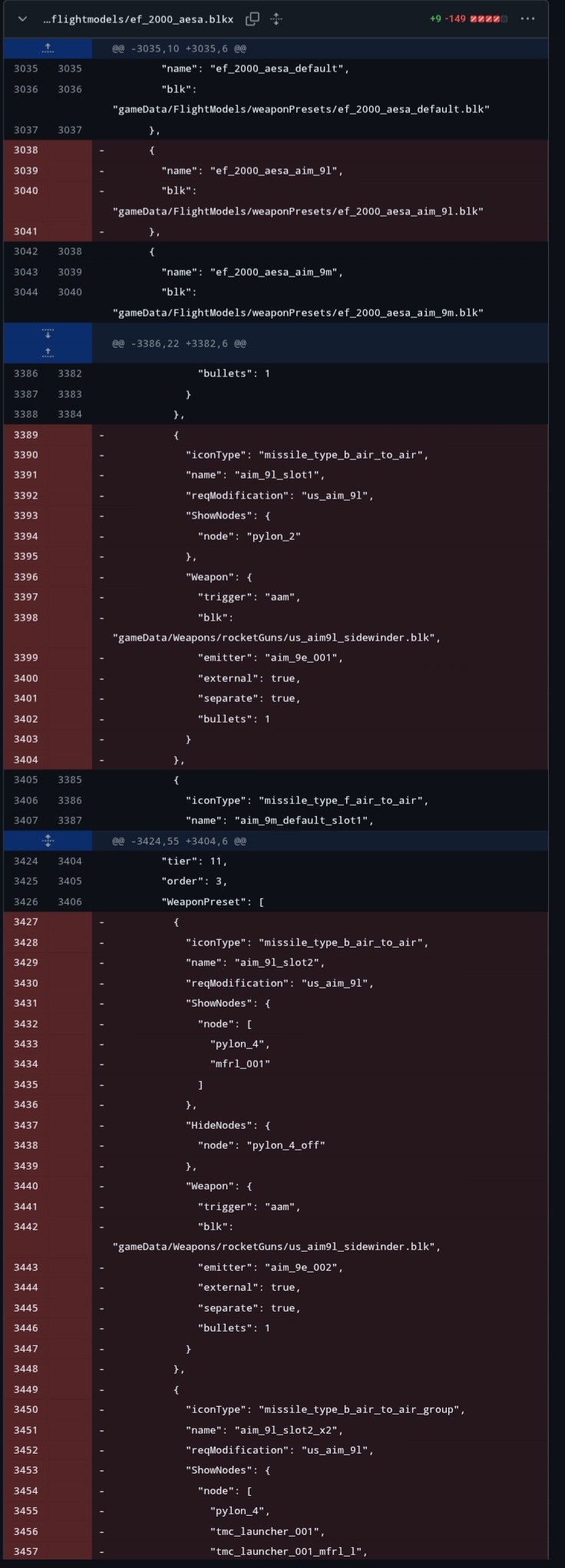This screenshot has width=565, height=1568.
Task: Select deleted line number 3389
Action: click(25, 435)
